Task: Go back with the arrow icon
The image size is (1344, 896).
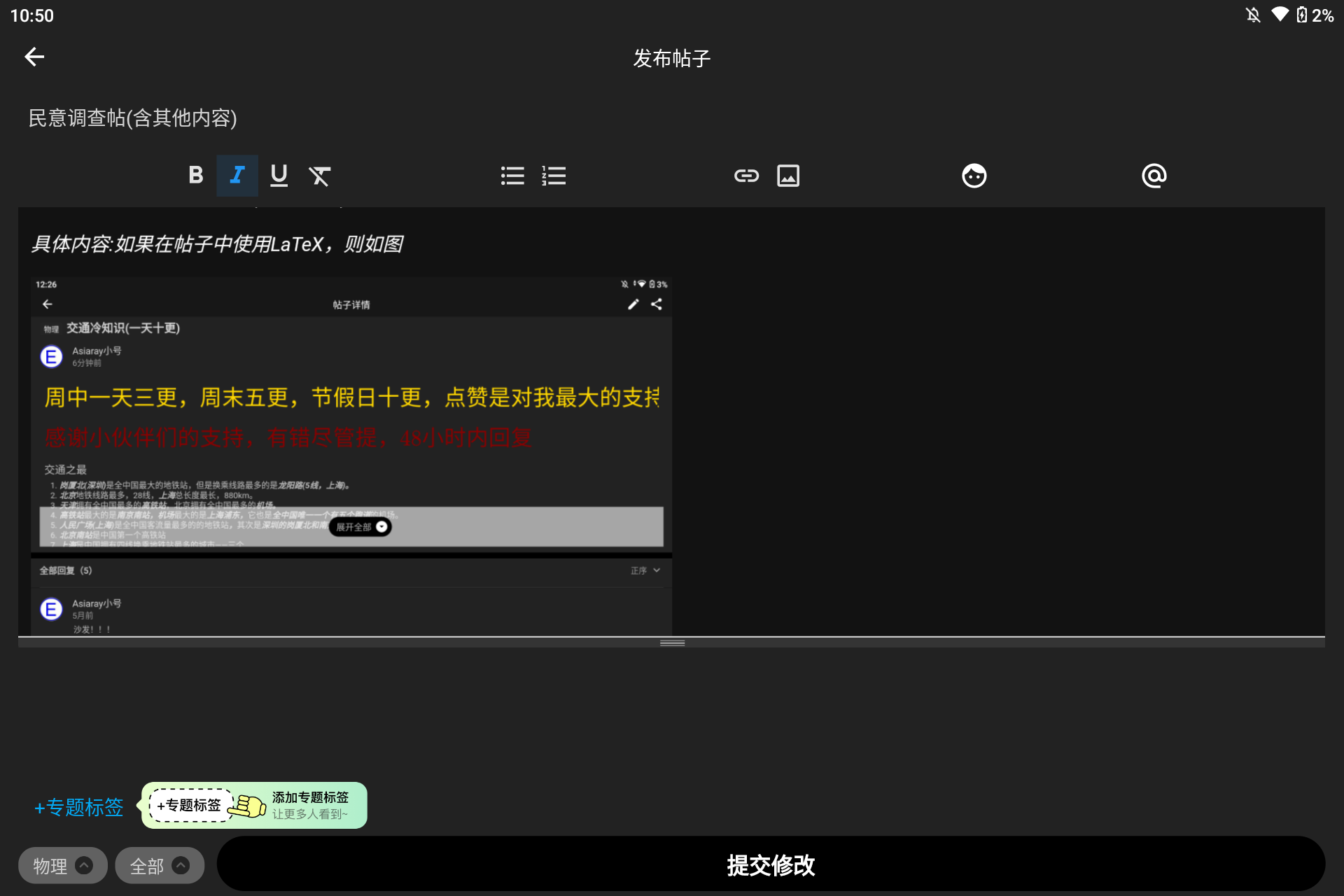Action: pos(34,57)
